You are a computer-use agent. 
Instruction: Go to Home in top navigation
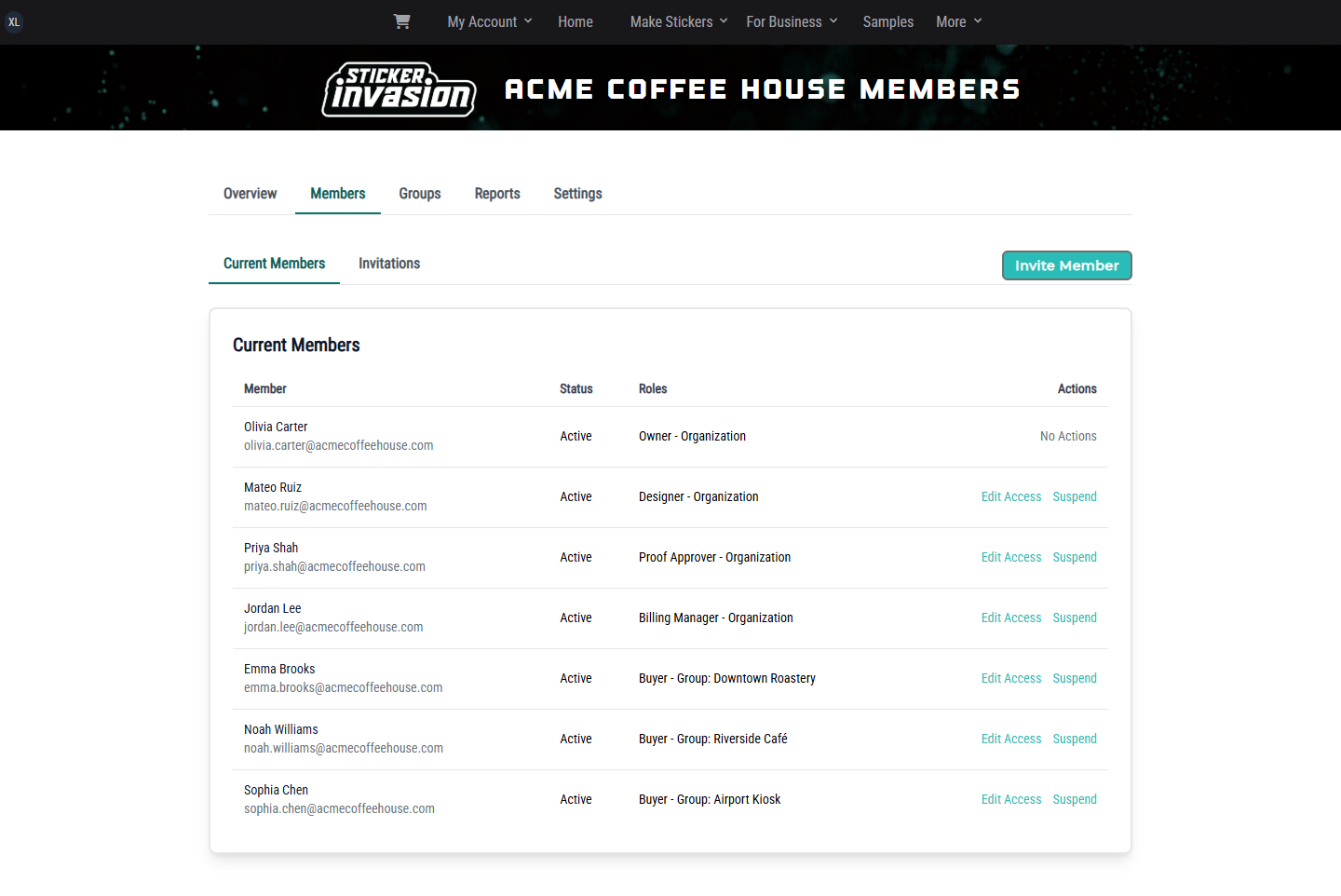tap(576, 21)
